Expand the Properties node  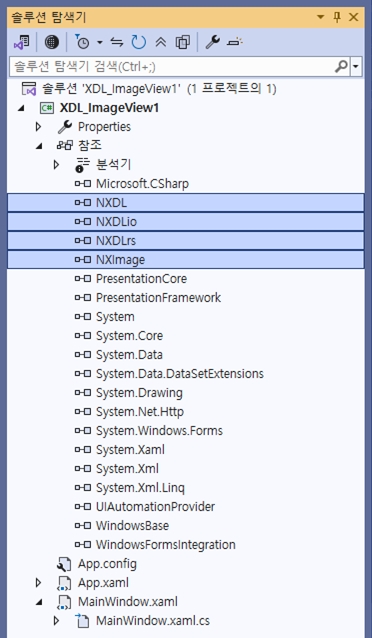click(x=38, y=127)
